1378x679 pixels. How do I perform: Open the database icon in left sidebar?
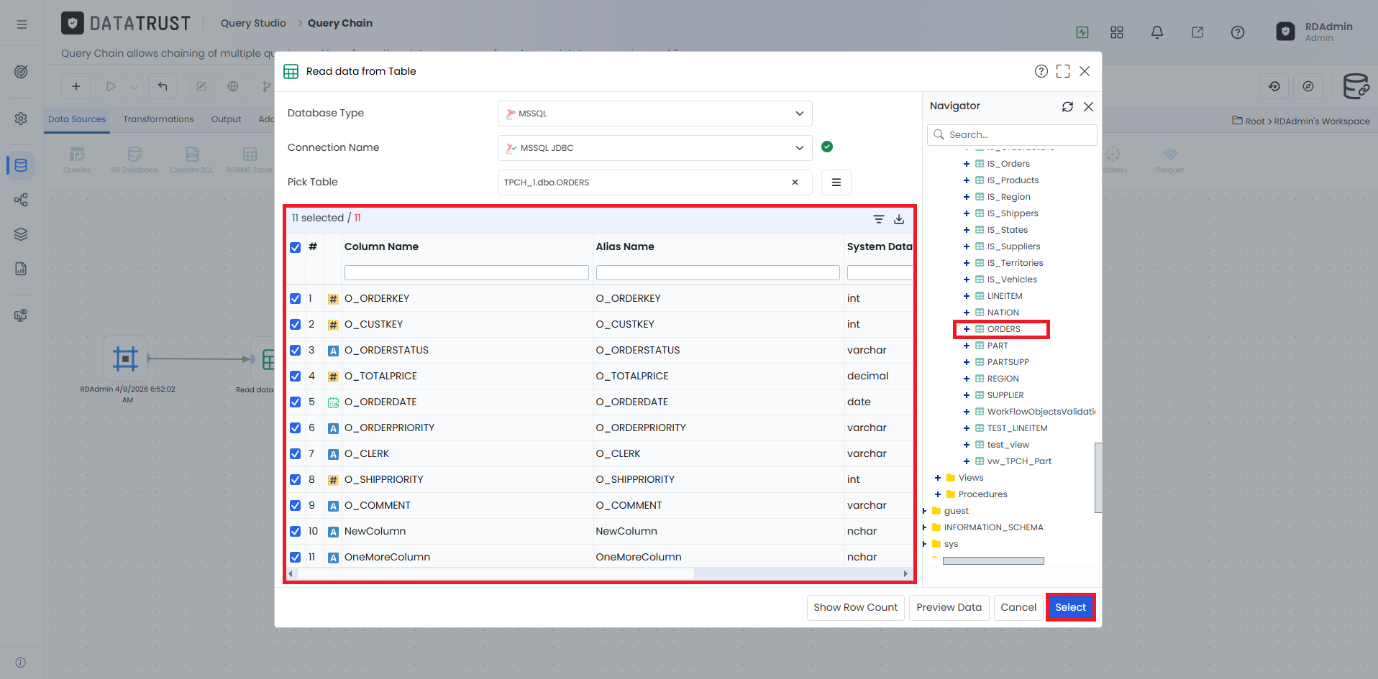tap(21, 165)
